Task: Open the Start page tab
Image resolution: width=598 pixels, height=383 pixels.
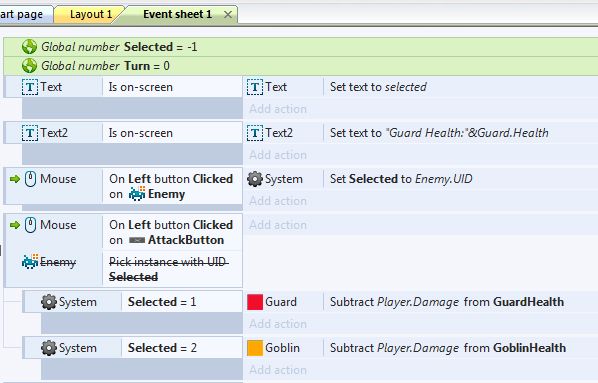Action: point(22,14)
